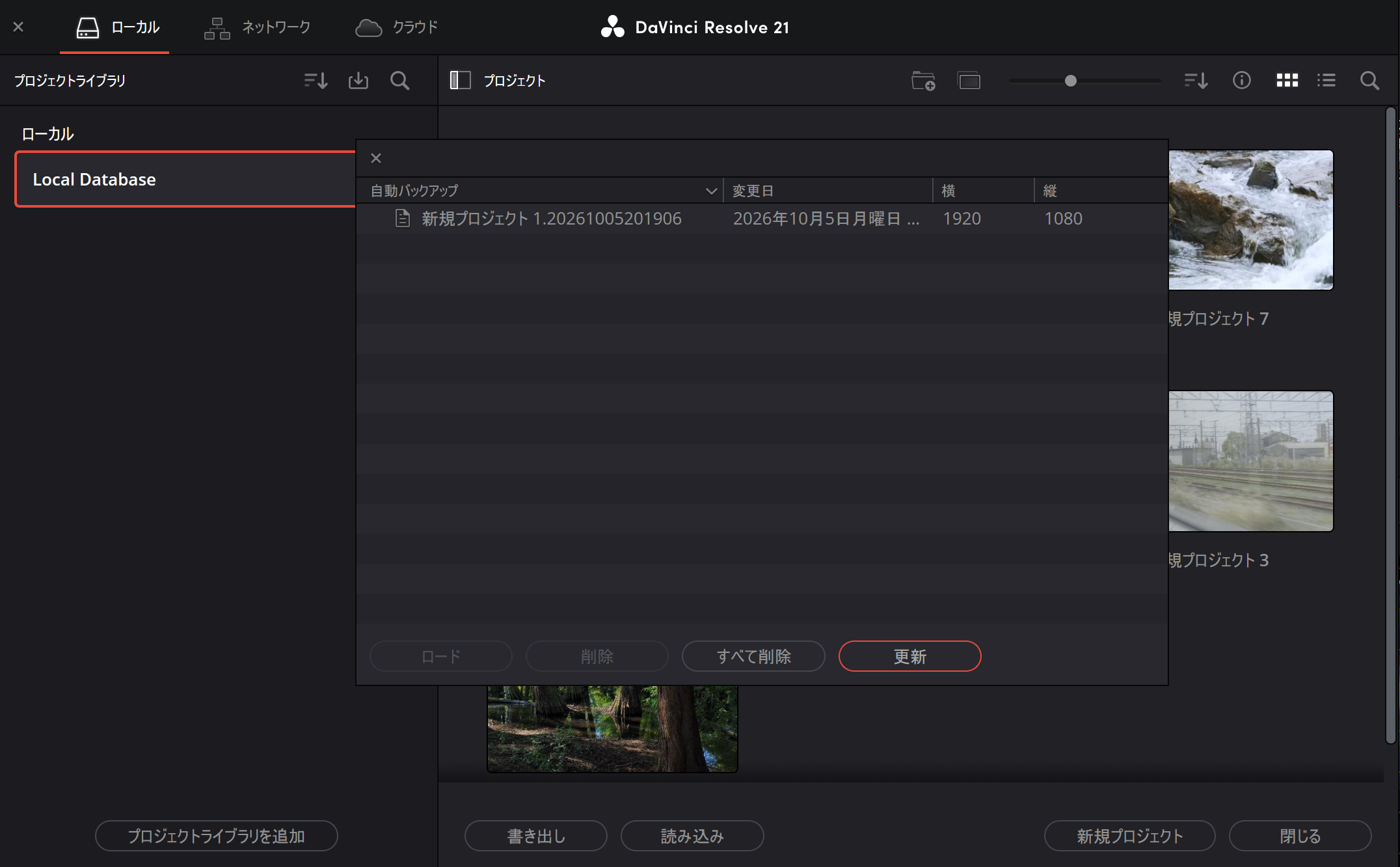Image resolution: width=1400 pixels, height=867 pixels.
Task: Click the document icon of the backup row
Action: pyautogui.click(x=403, y=219)
